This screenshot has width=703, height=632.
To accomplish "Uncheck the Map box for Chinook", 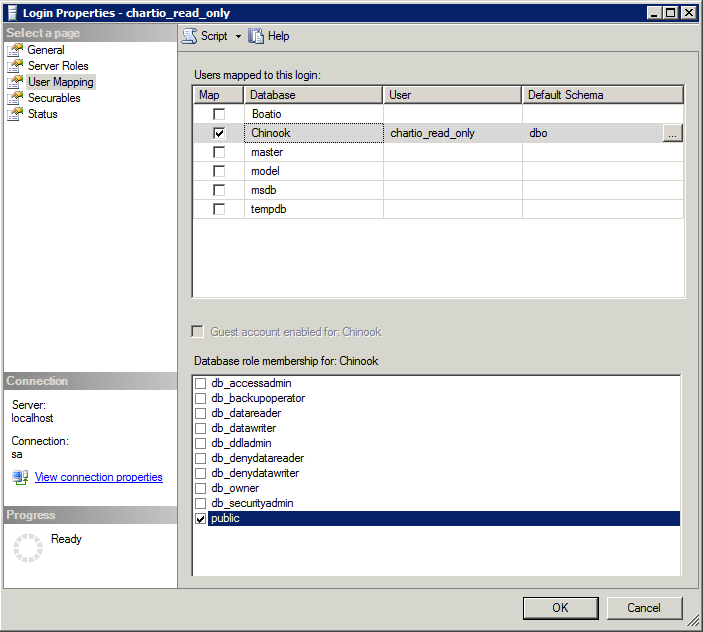I will pyautogui.click(x=219, y=133).
